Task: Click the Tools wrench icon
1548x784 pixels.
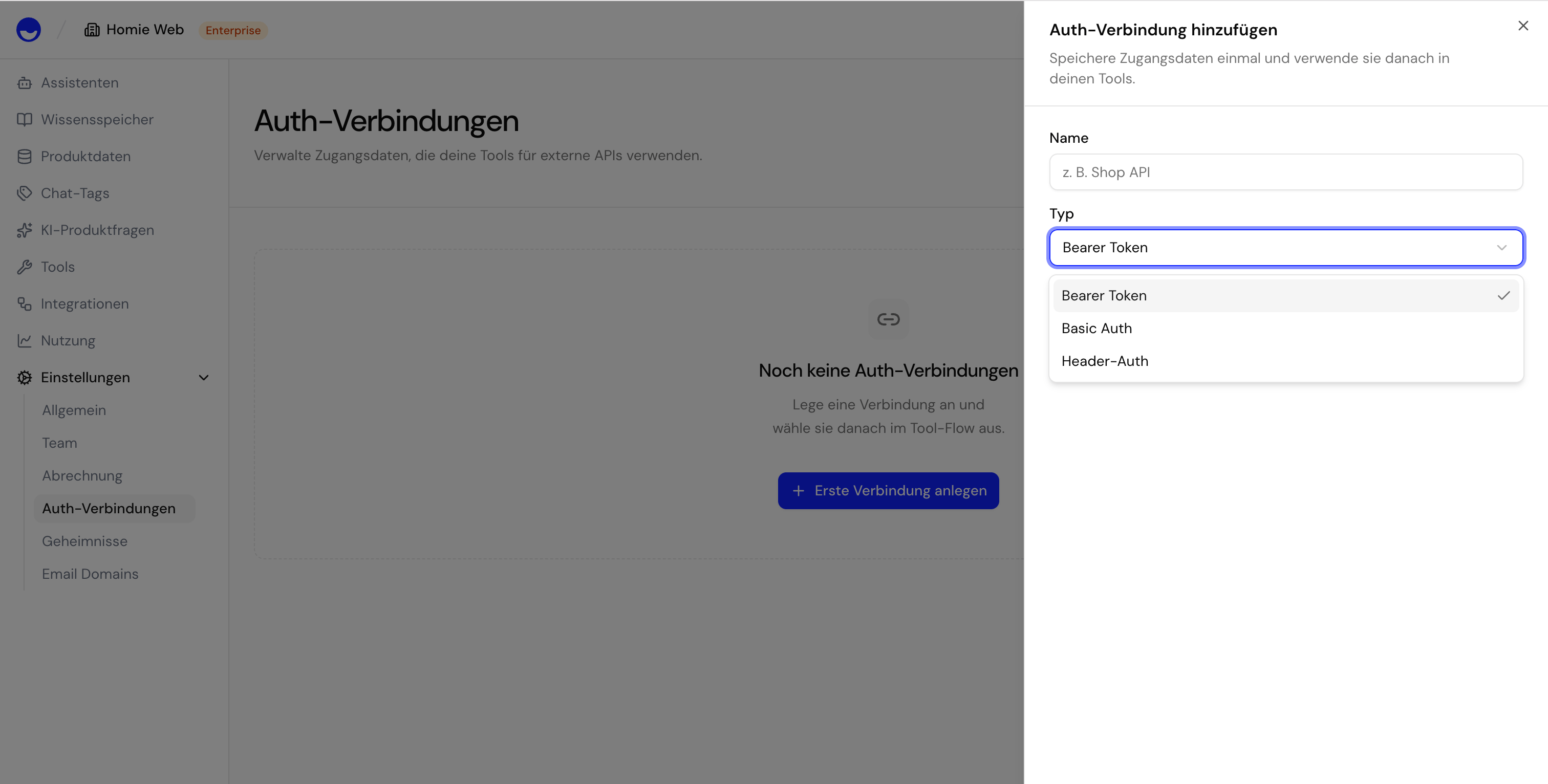Action: 24,267
